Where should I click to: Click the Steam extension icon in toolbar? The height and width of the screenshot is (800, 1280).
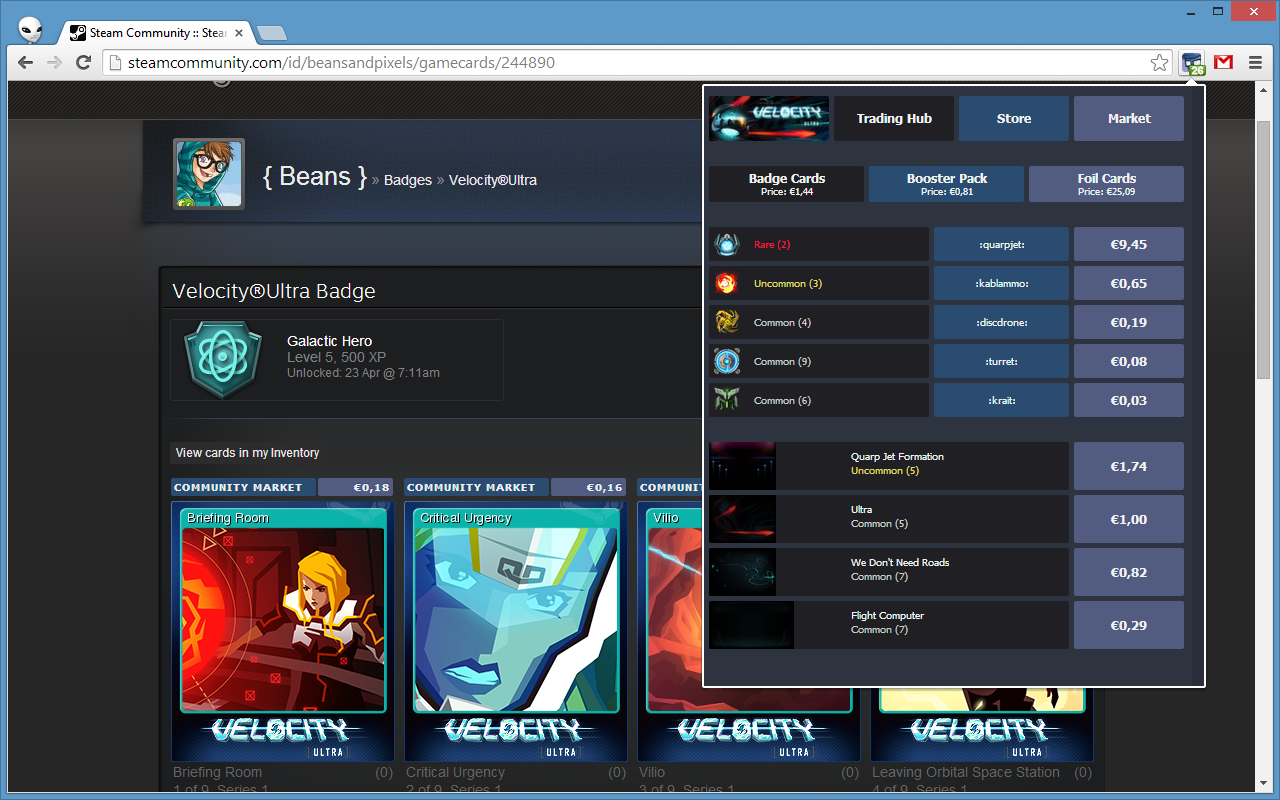pyautogui.click(x=1192, y=63)
